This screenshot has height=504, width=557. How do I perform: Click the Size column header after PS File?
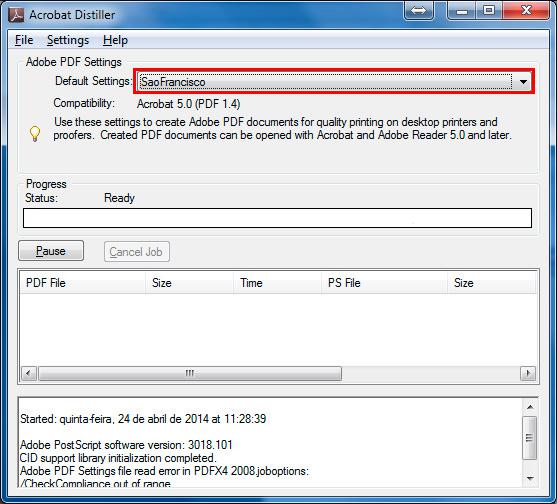click(492, 283)
